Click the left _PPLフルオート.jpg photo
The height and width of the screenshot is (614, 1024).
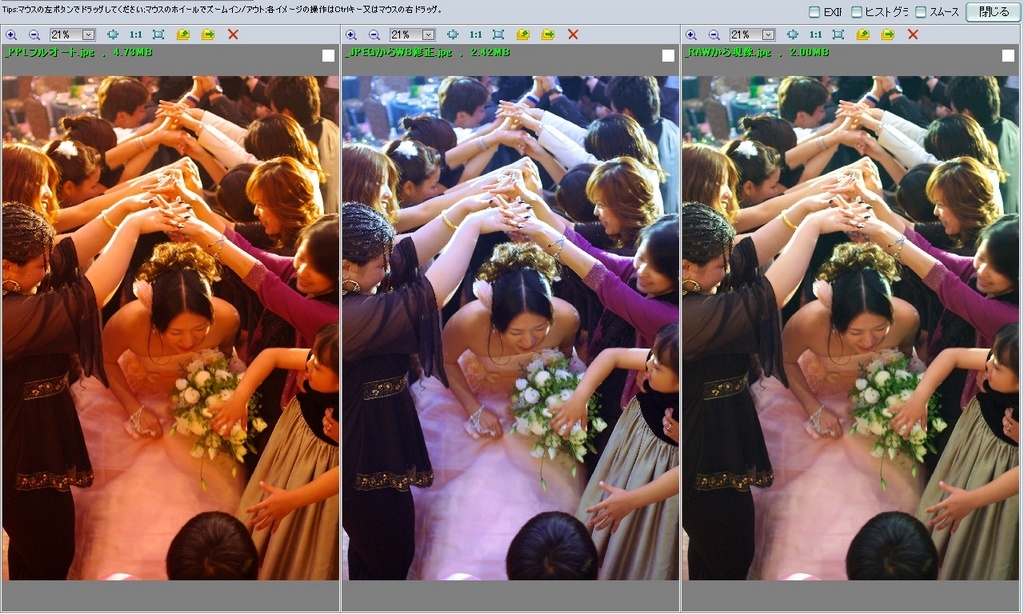tap(170, 328)
